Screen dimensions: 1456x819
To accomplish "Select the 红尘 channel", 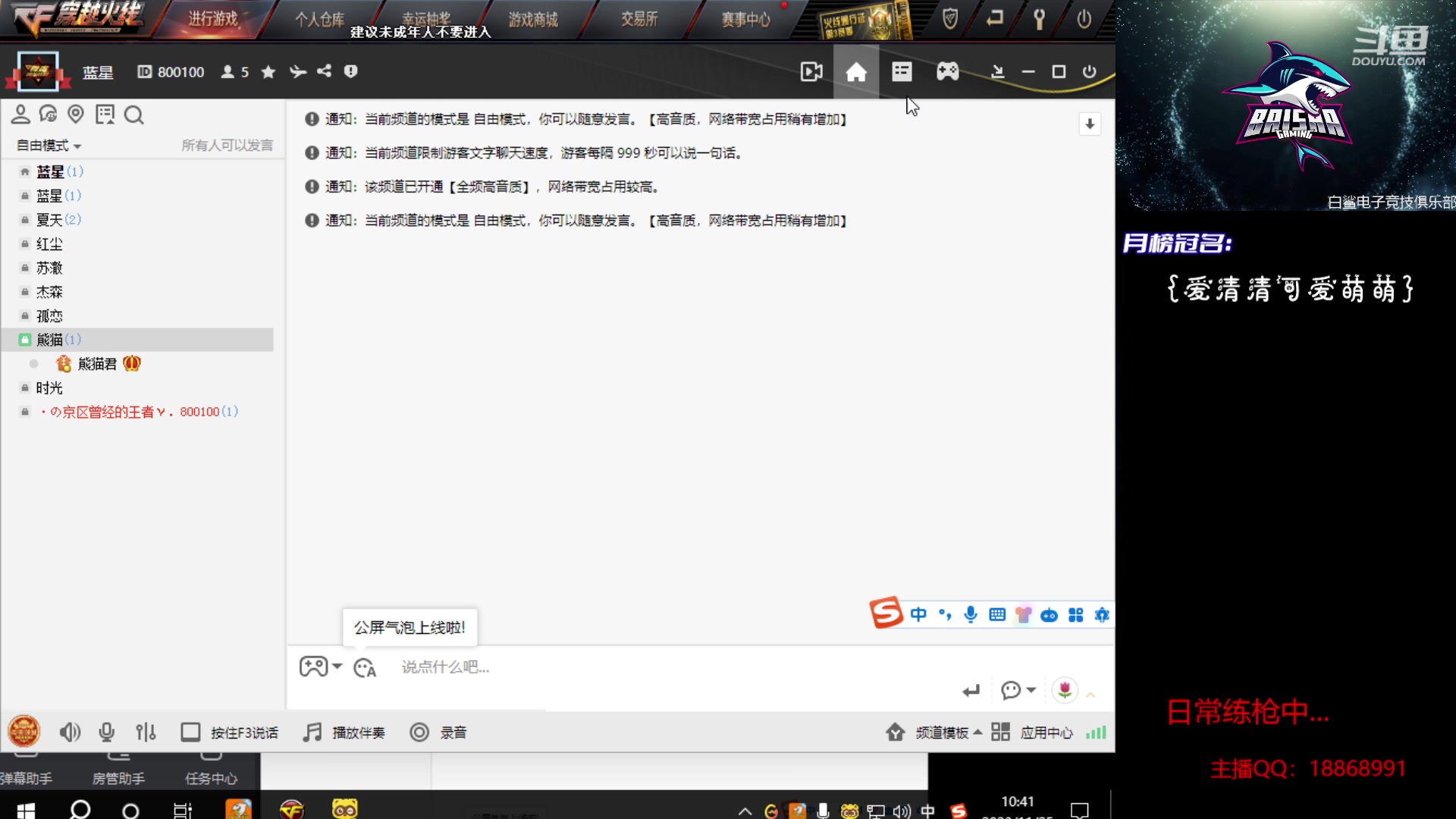I will click(x=49, y=244).
